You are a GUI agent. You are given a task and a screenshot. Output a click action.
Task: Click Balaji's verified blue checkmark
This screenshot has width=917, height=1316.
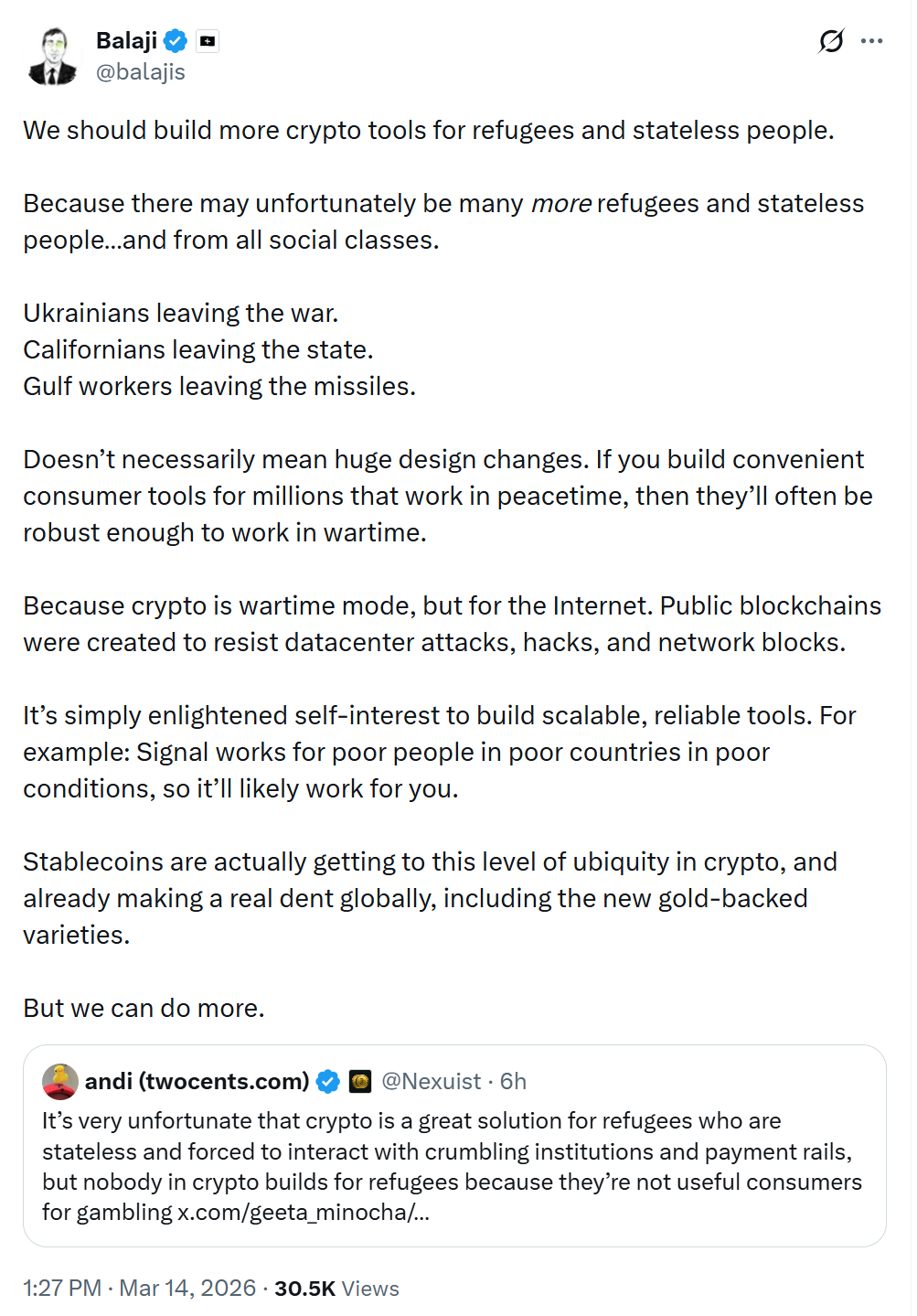(176, 40)
